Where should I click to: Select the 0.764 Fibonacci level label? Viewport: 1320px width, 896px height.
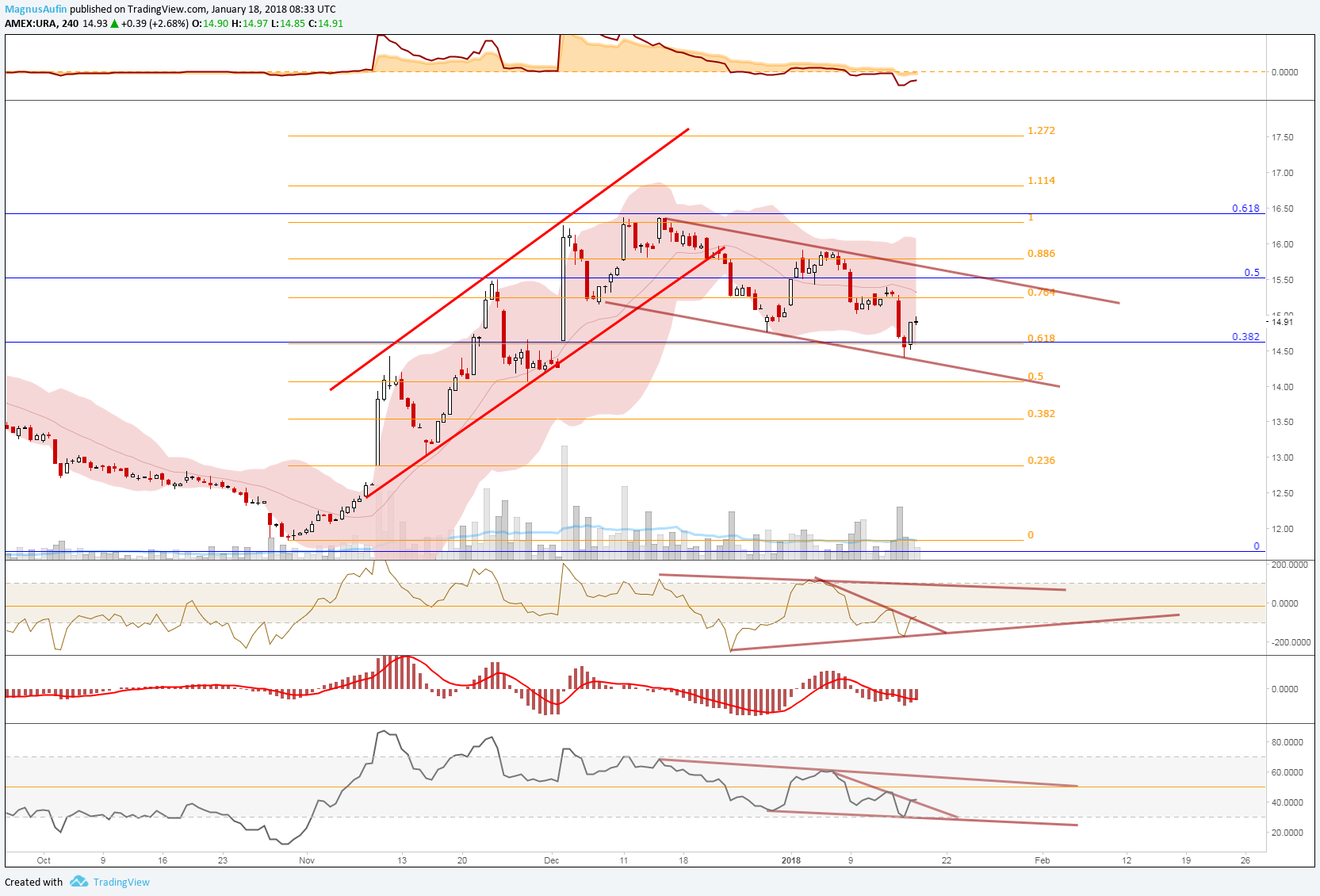tap(1041, 293)
